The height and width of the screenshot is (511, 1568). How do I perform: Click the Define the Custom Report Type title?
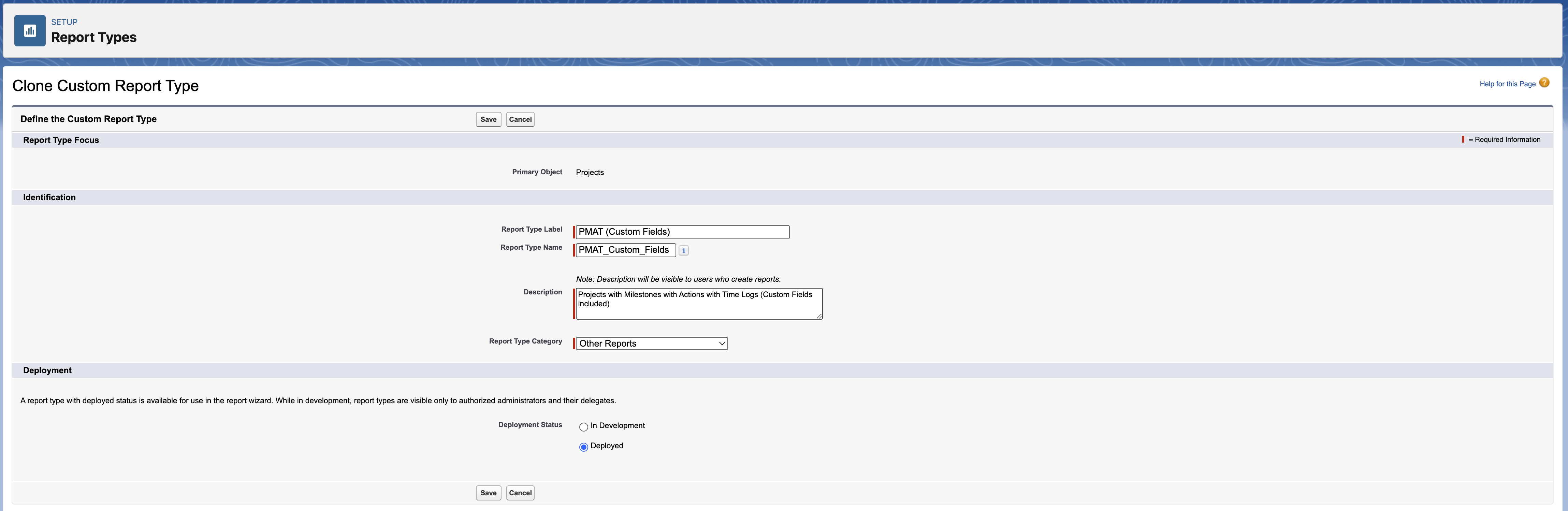[x=88, y=119]
